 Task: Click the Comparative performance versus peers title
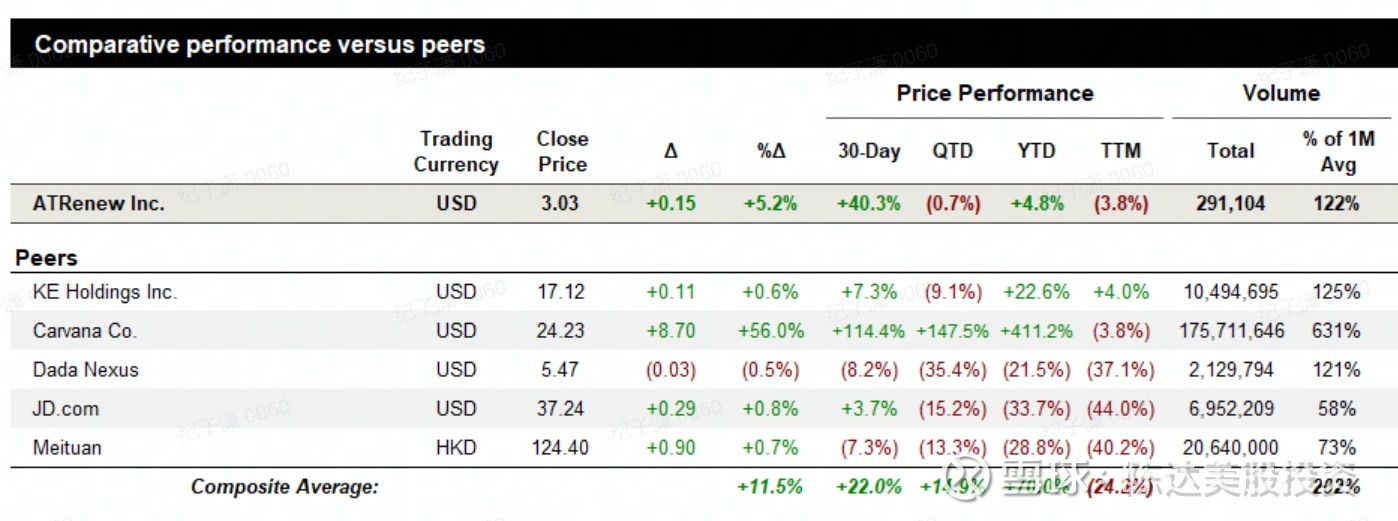tap(260, 45)
